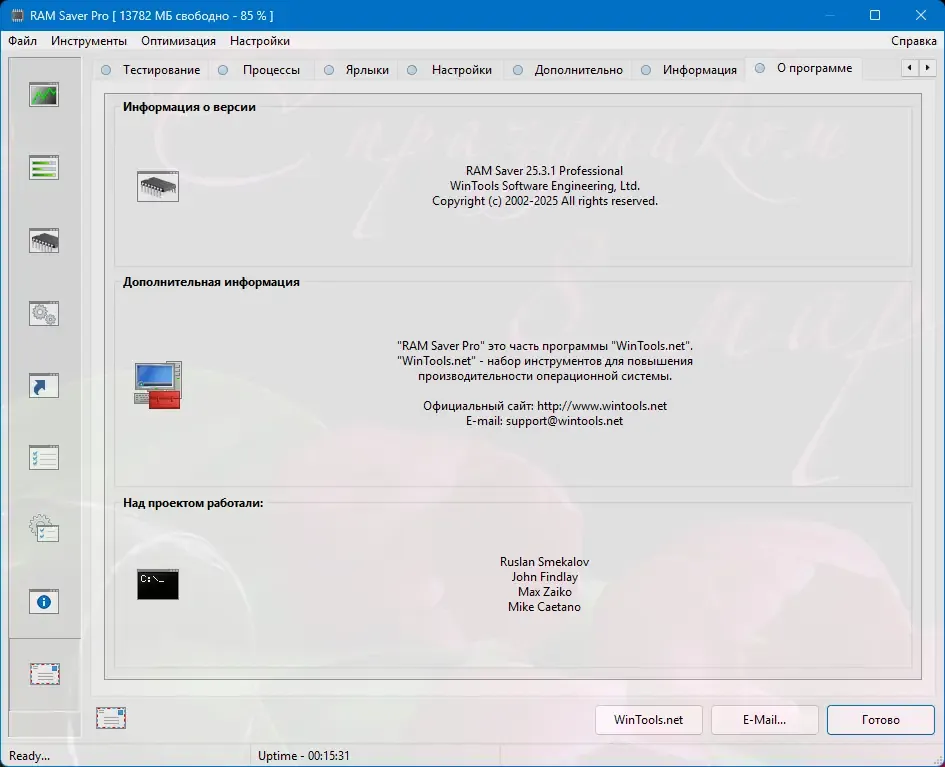Open the checklist settings sidebar icon
945x767 pixels.
tap(44, 458)
